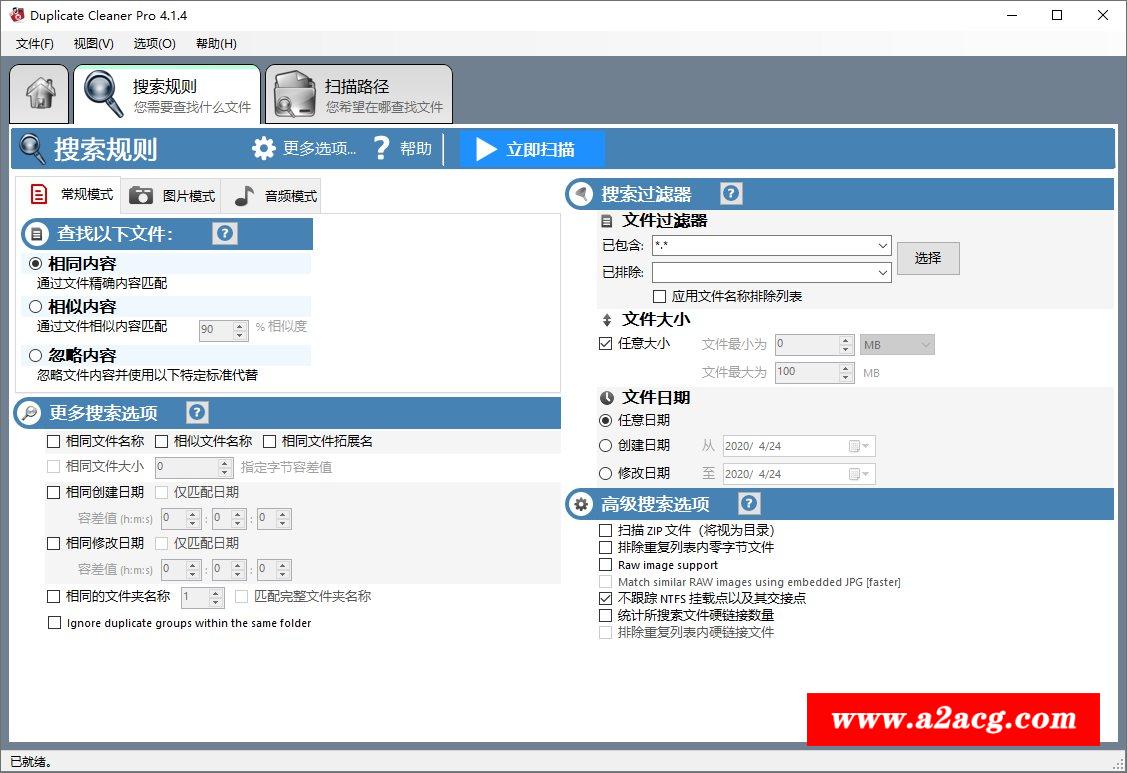This screenshot has width=1127, height=773.
Task: Switch to the 音频模式 tab
Action: [x=271, y=196]
